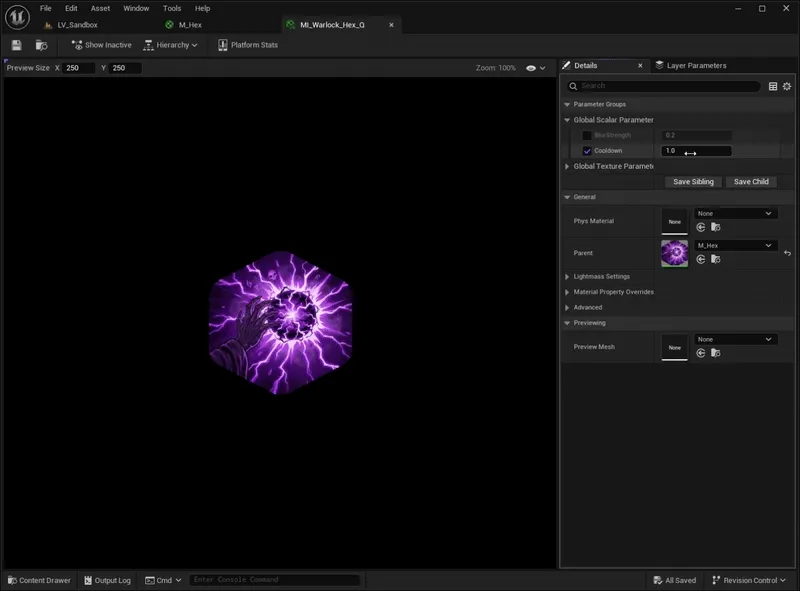The image size is (800, 591).
Task: Toggle viewport visibility eye options
Action: (535, 68)
